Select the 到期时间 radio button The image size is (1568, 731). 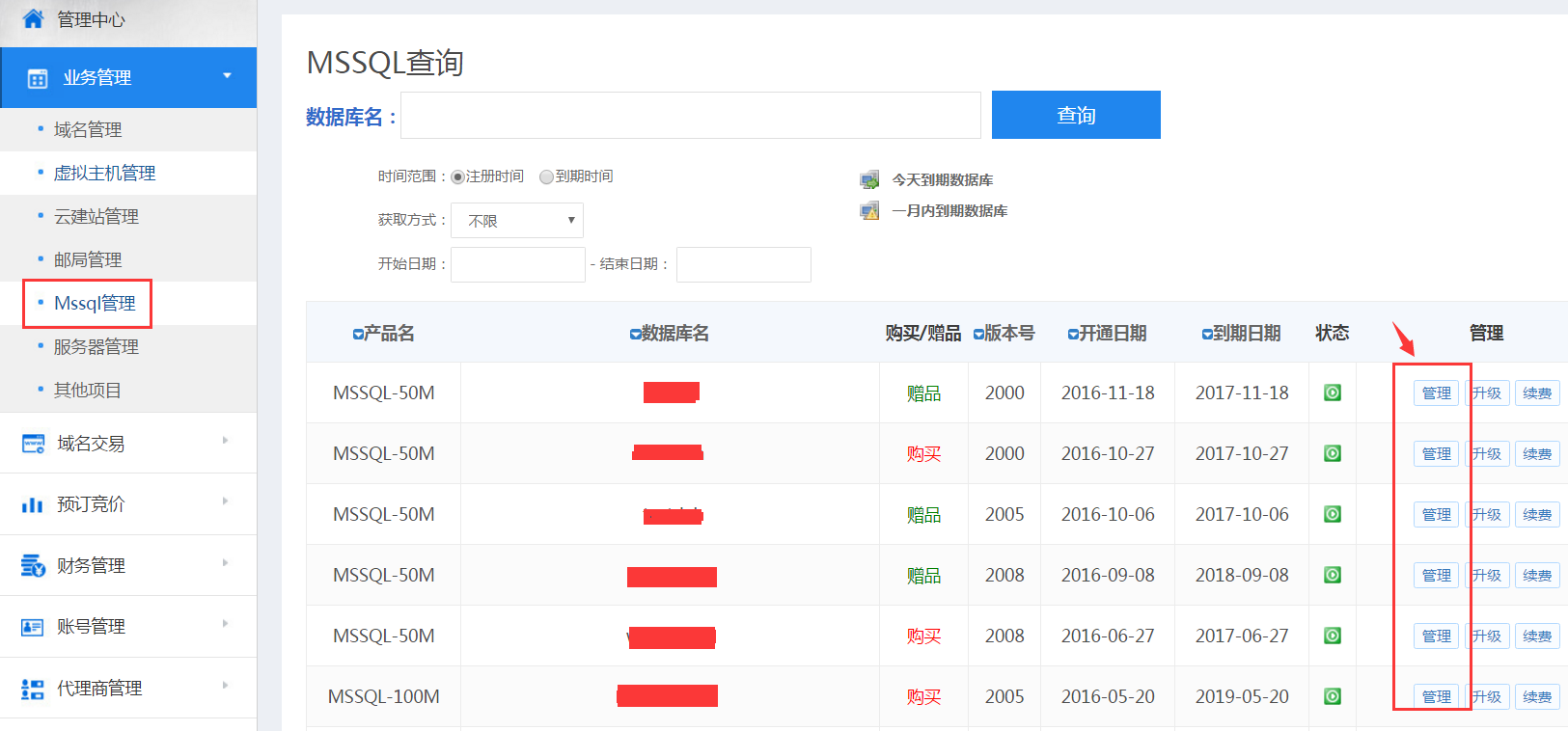click(x=546, y=177)
